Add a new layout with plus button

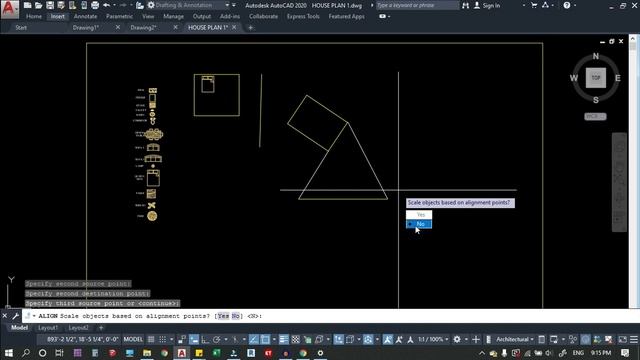(x=101, y=328)
